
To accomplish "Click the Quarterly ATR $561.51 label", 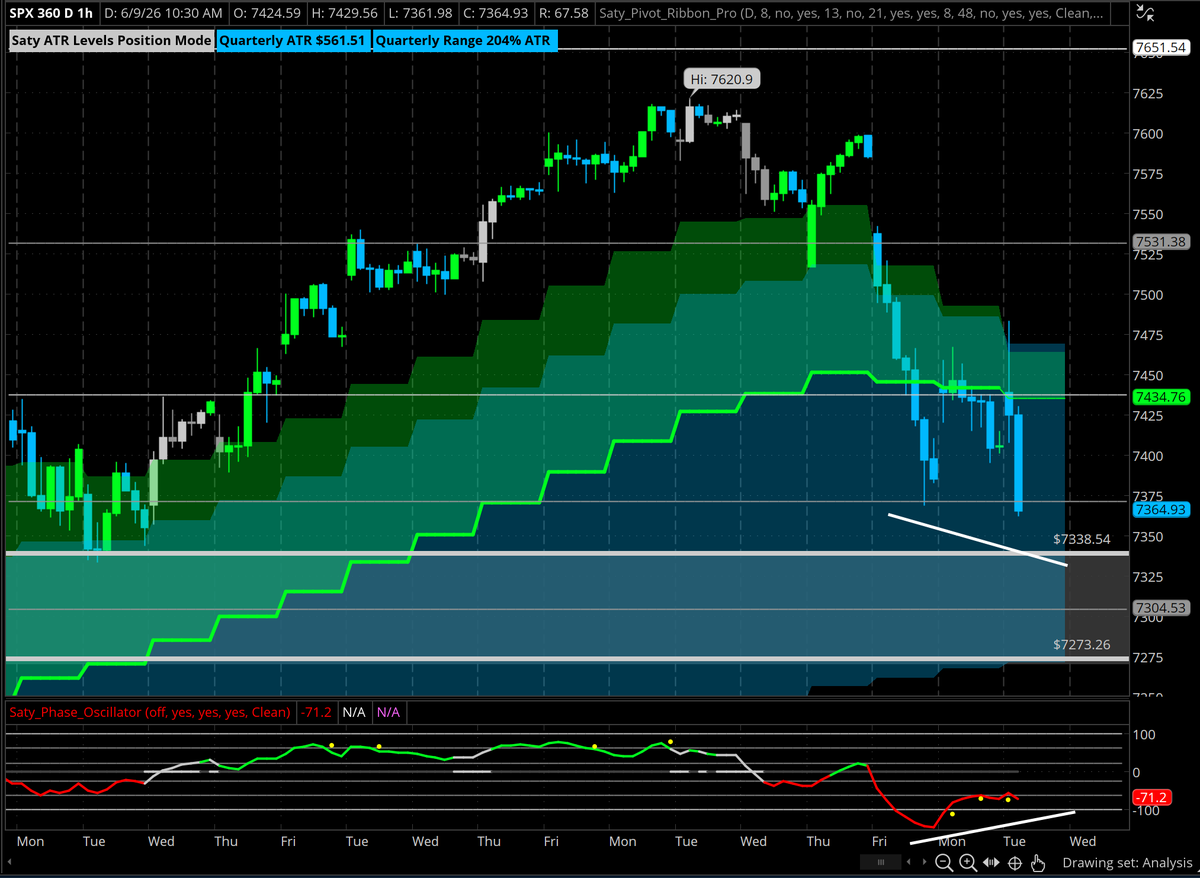I will (293, 41).
